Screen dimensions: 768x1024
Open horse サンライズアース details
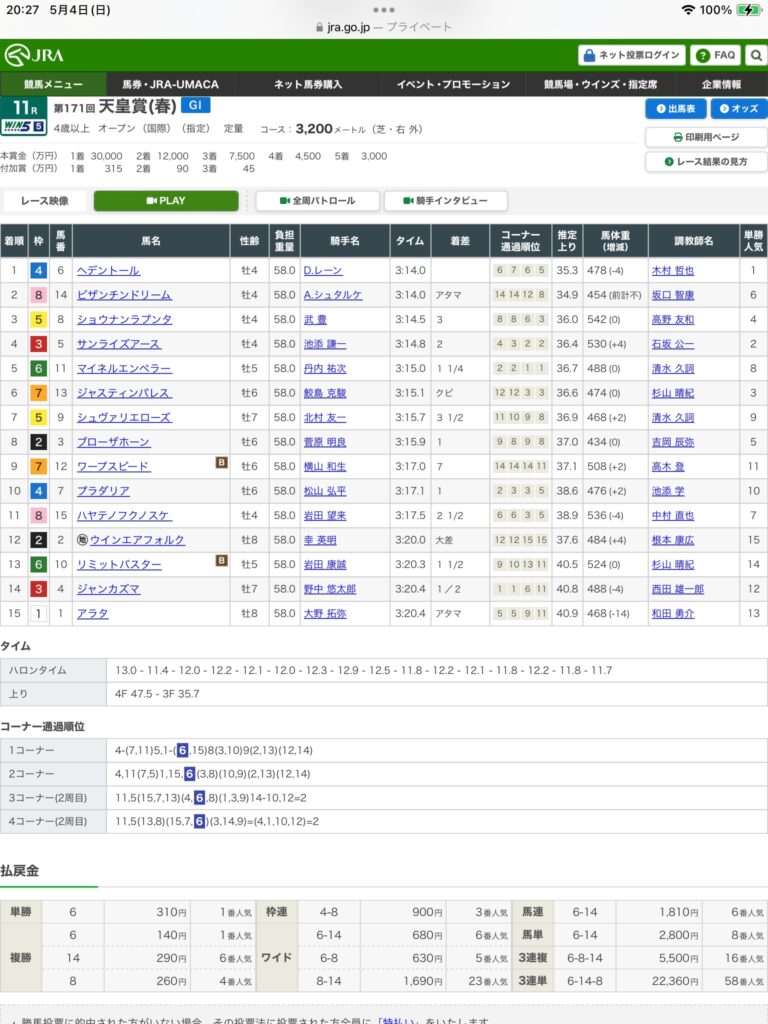pyautogui.click(x=119, y=344)
